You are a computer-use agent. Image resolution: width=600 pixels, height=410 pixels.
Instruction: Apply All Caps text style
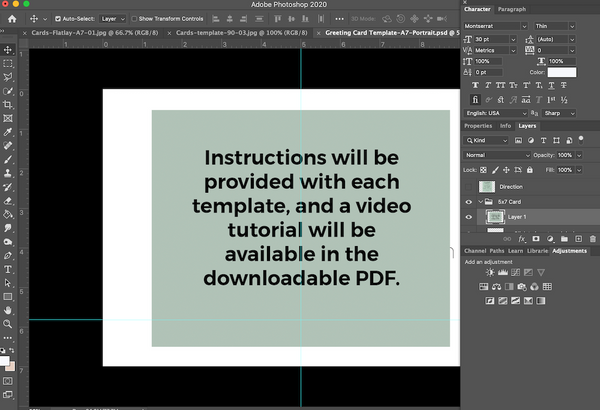(501, 85)
